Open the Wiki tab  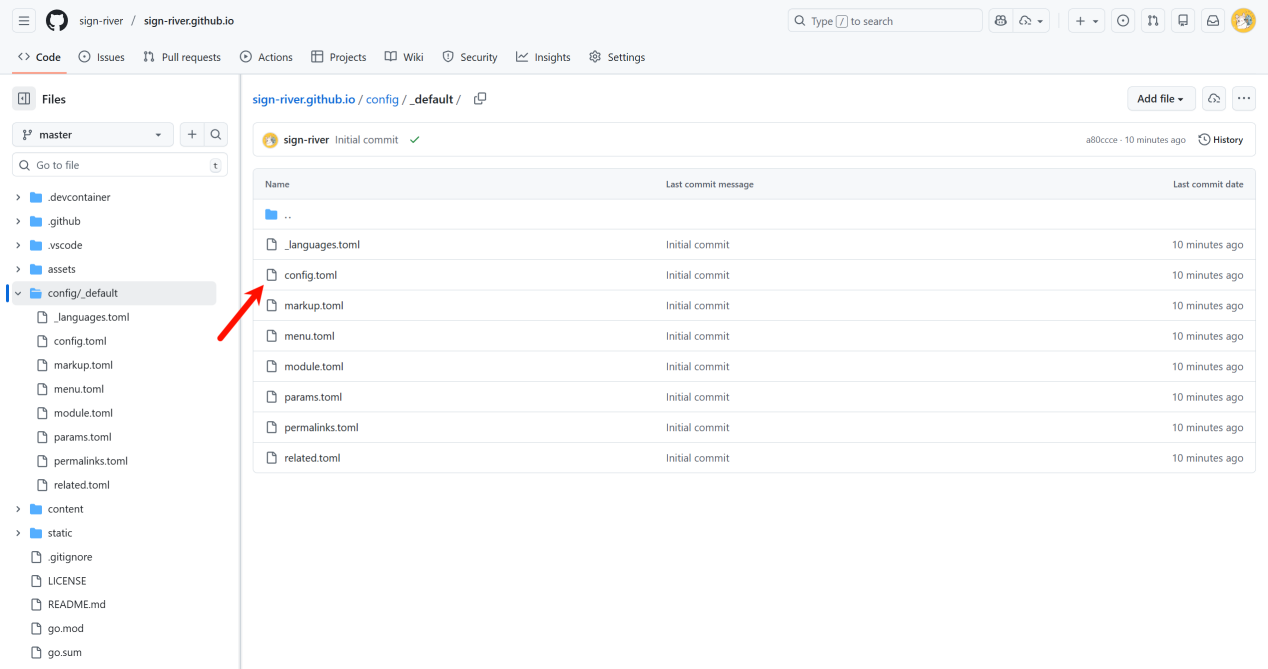click(x=404, y=57)
